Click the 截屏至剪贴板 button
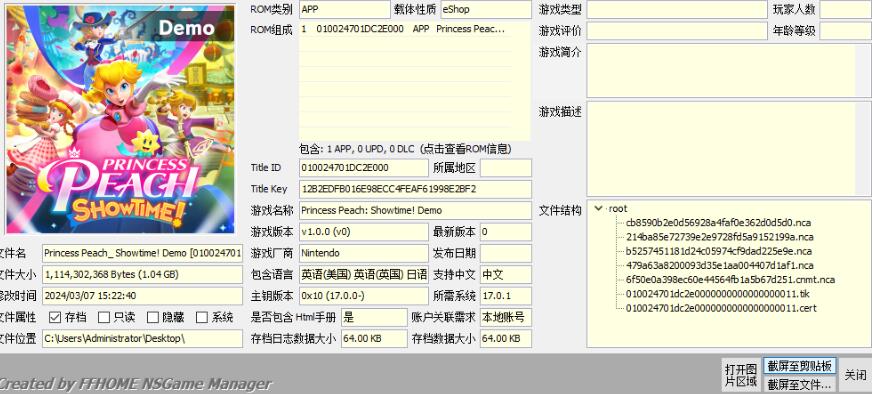Screen dimensions: 872x394 coord(799,366)
